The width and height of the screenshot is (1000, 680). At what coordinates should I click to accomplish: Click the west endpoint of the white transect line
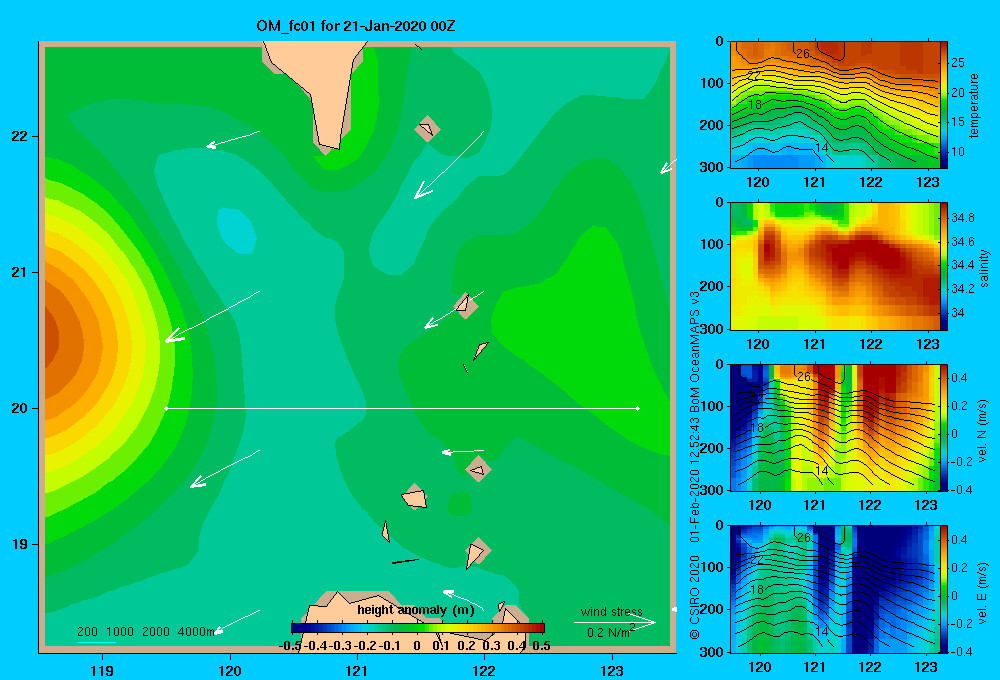pos(166,408)
